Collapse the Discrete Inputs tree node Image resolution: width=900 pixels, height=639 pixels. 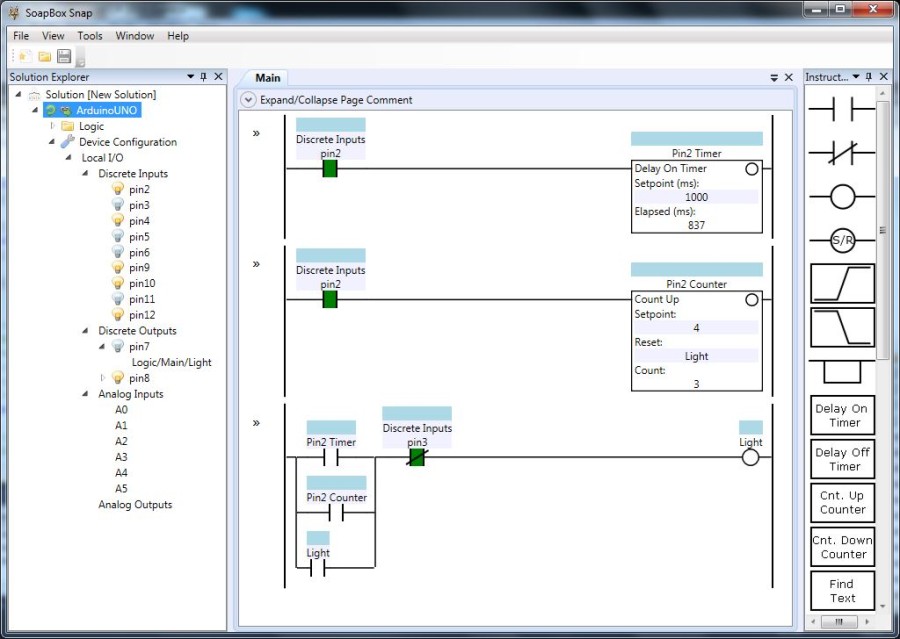(85, 173)
